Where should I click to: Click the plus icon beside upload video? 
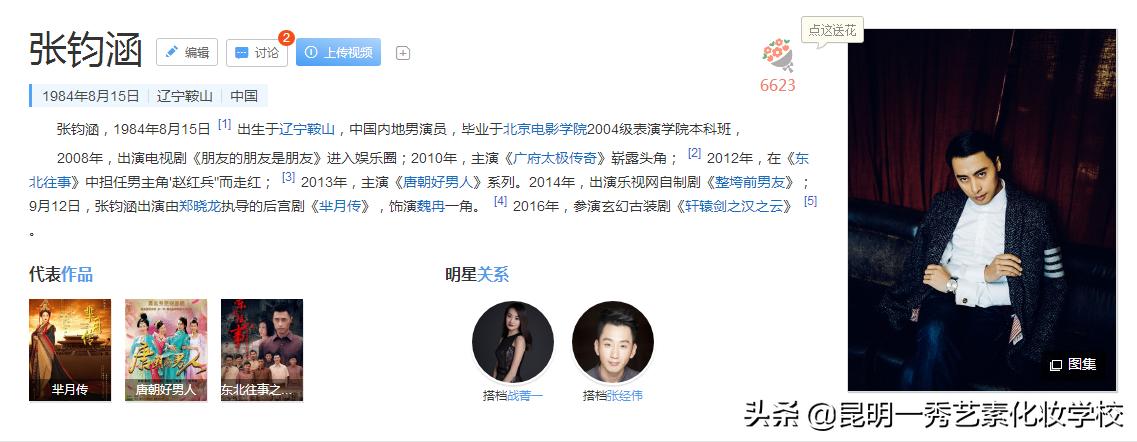pos(403,53)
